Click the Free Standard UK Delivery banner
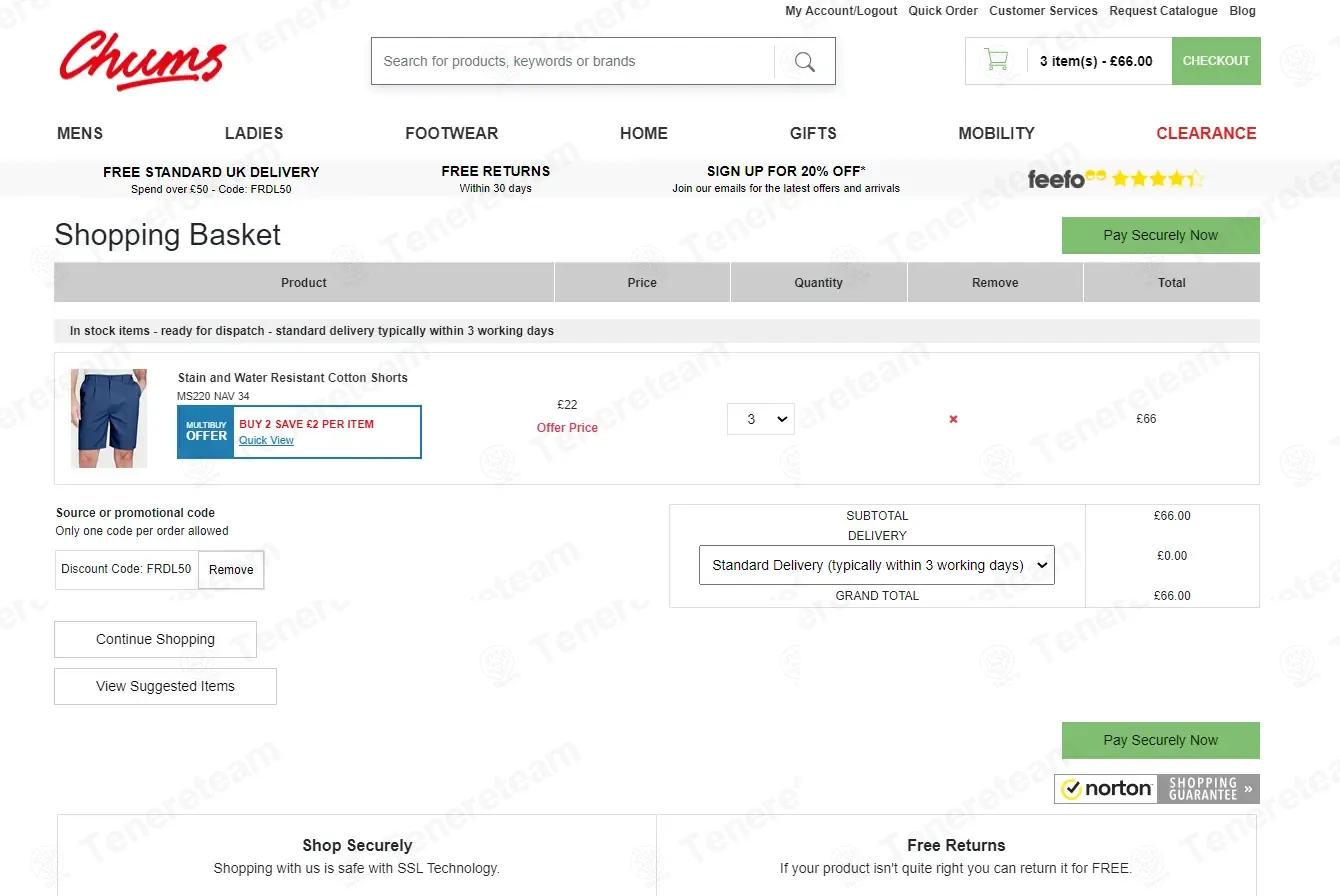 [211, 179]
